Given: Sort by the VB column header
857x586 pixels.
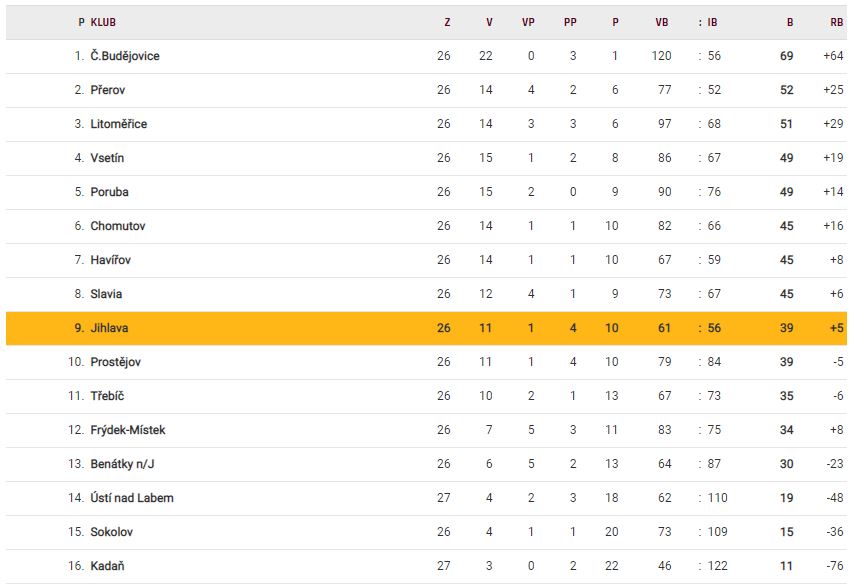Looking at the screenshot, I should (662, 22).
